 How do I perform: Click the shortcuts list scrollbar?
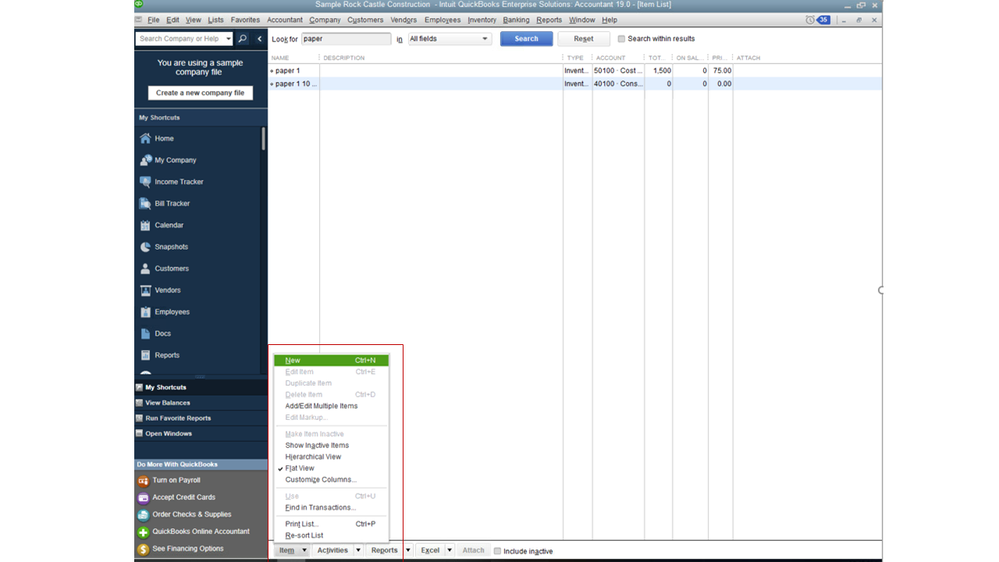(x=264, y=139)
